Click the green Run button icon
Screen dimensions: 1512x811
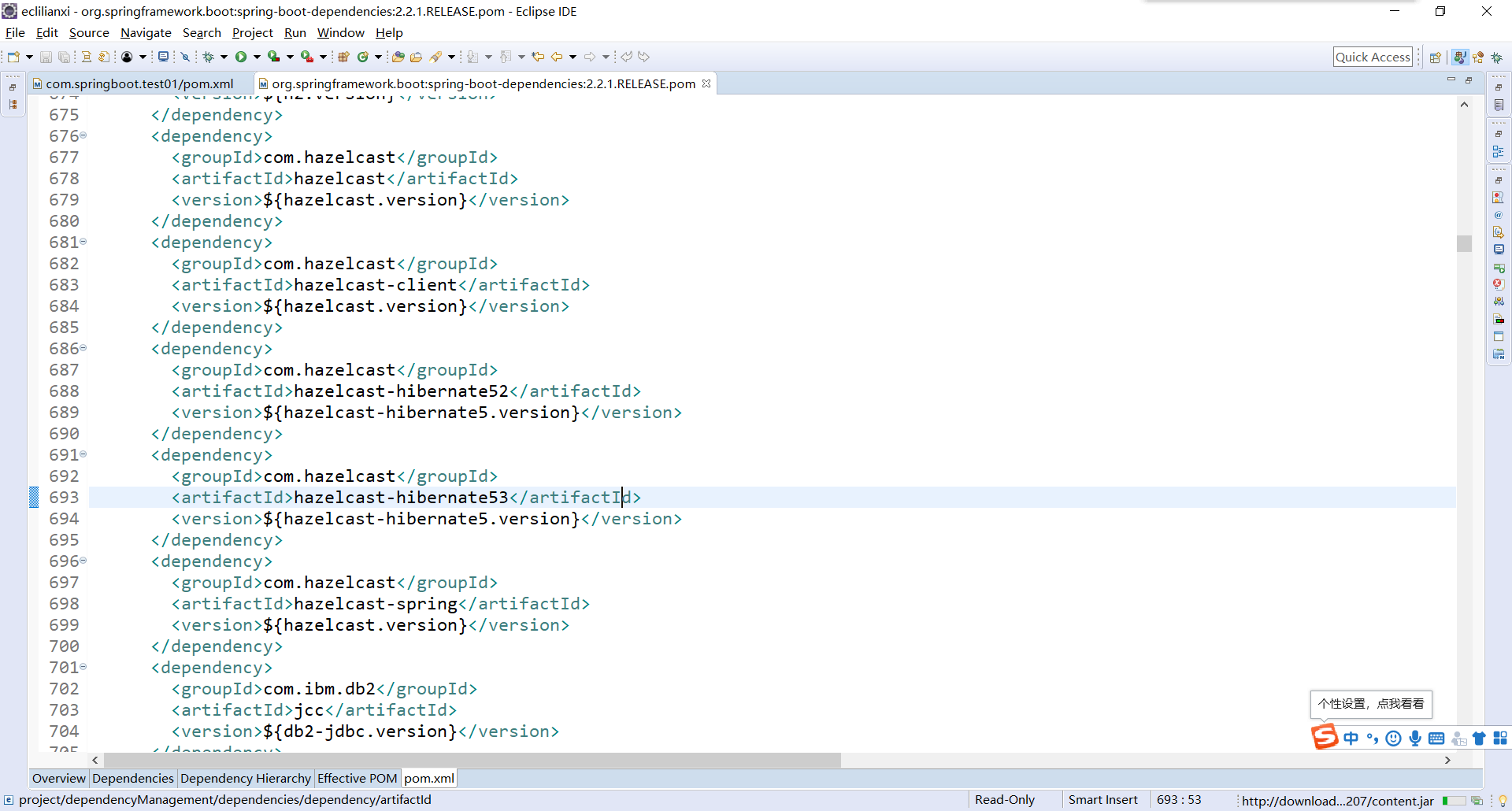pyautogui.click(x=241, y=57)
